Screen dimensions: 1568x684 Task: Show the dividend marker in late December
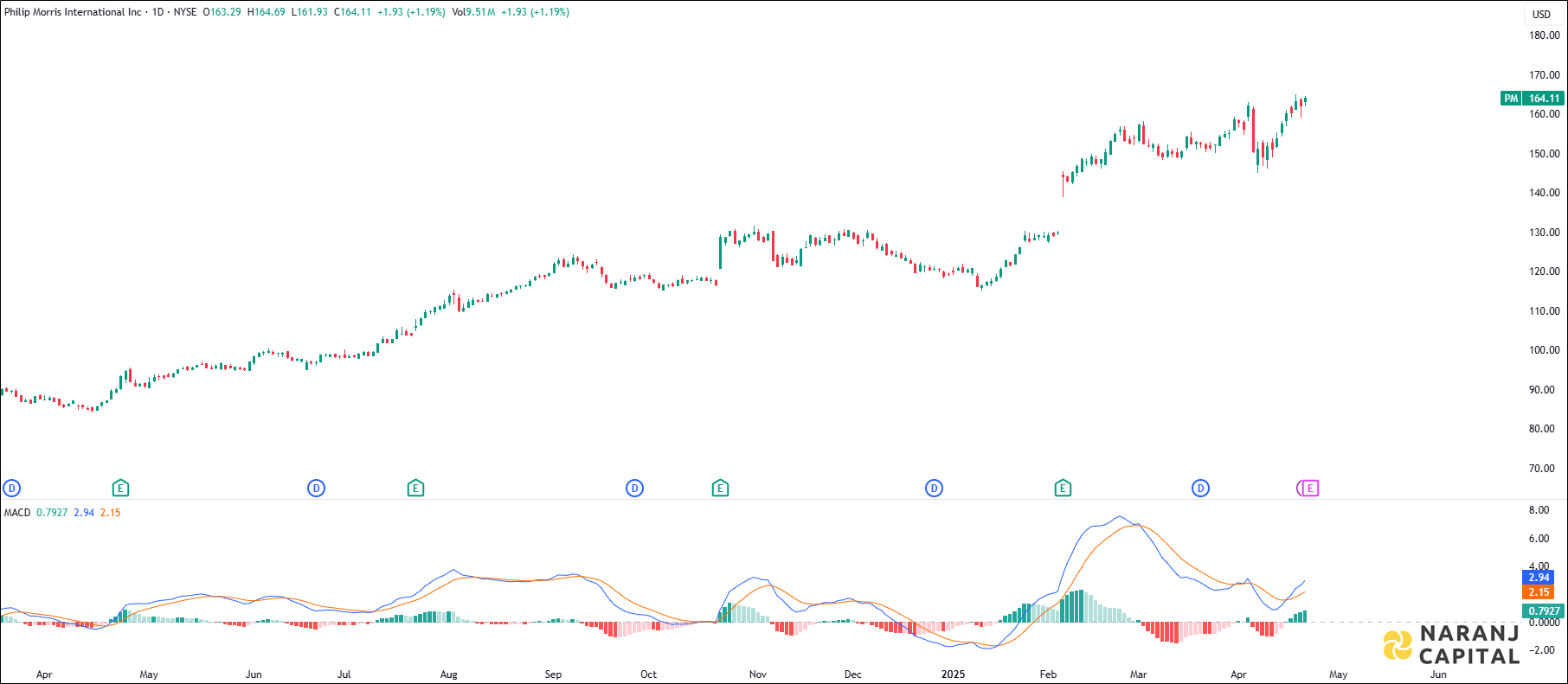[x=934, y=489]
